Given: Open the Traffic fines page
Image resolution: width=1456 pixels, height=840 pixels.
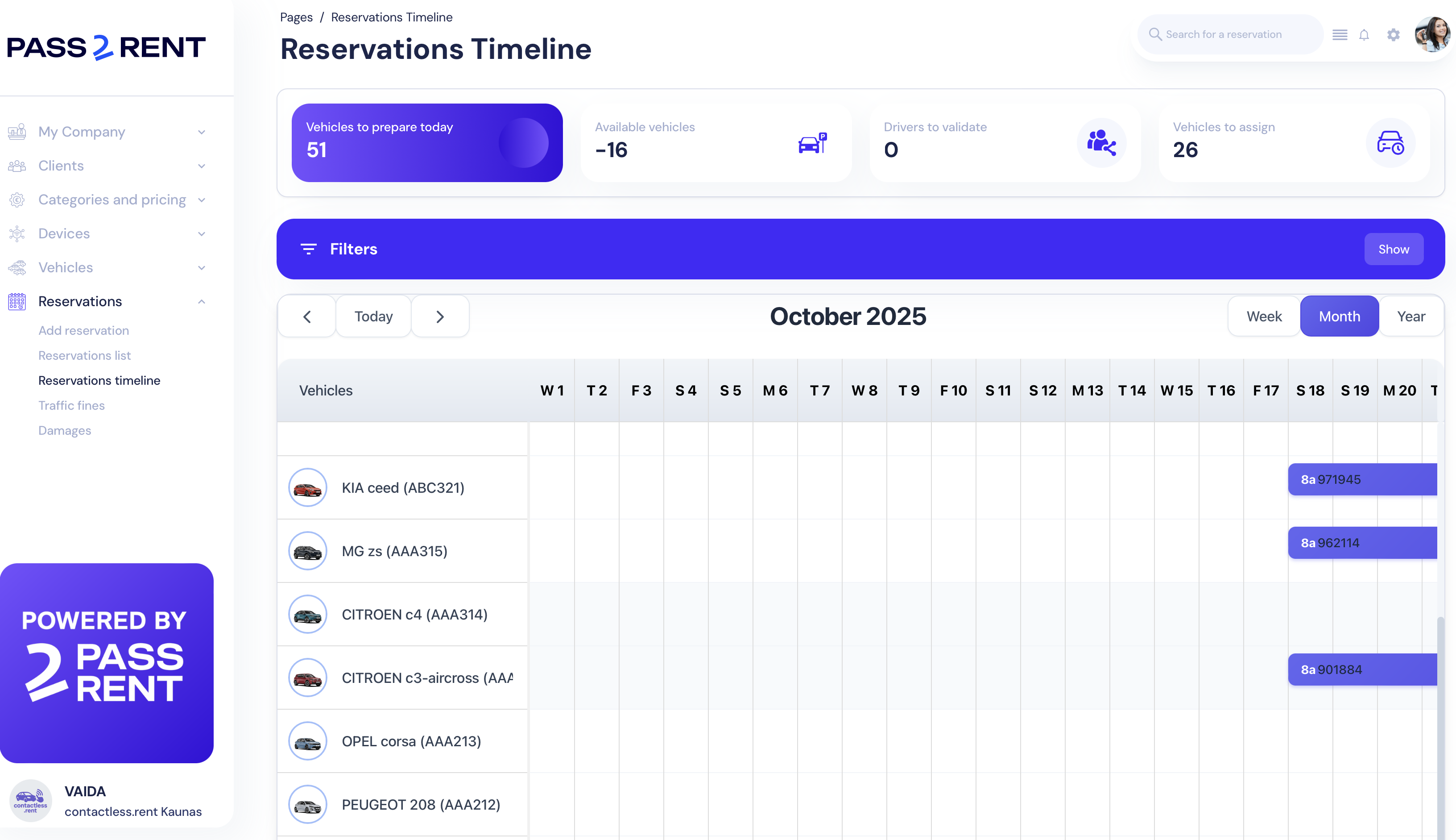Looking at the screenshot, I should point(72,406).
